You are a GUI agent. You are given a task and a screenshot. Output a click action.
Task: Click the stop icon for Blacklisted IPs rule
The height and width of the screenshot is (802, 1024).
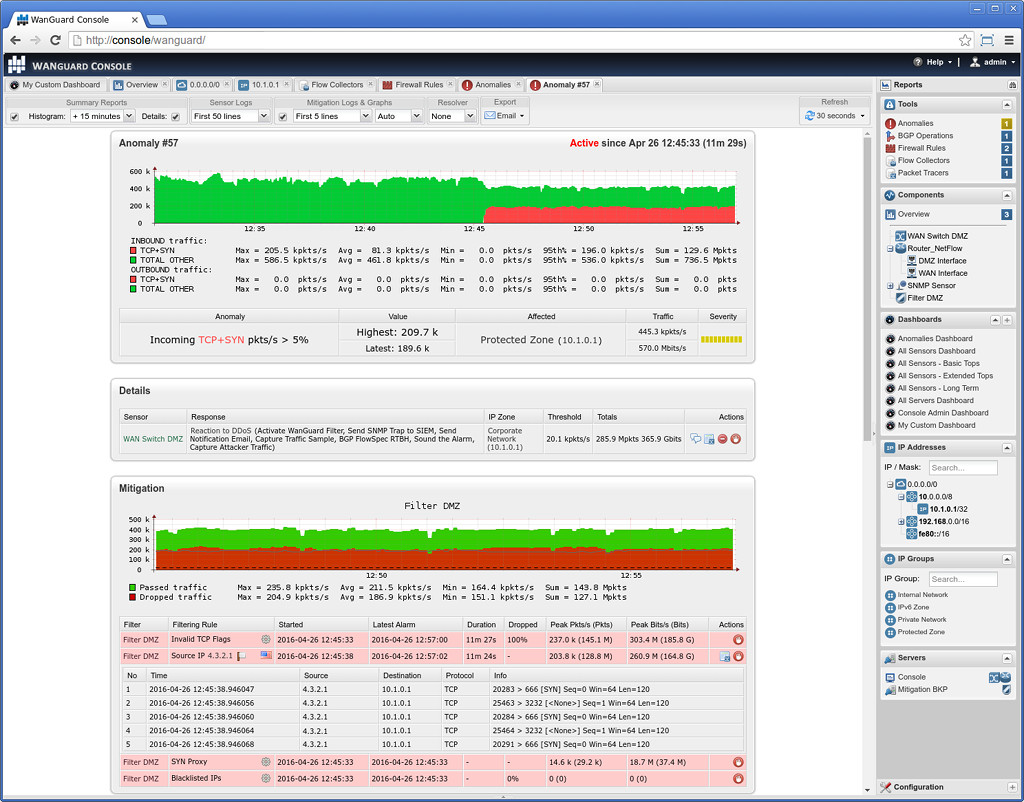pos(738,778)
